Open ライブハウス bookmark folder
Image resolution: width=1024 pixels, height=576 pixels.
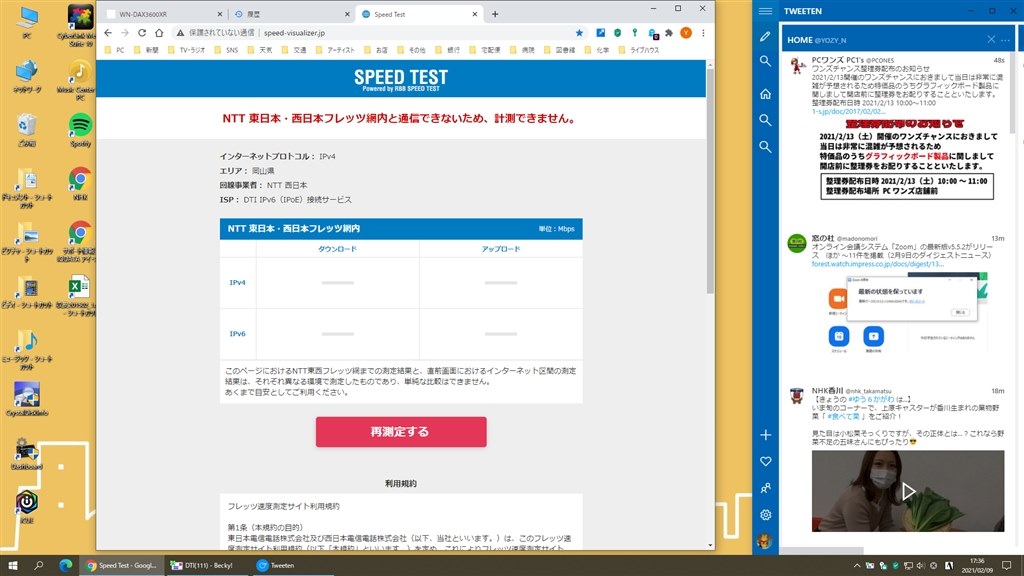pos(638,50)
